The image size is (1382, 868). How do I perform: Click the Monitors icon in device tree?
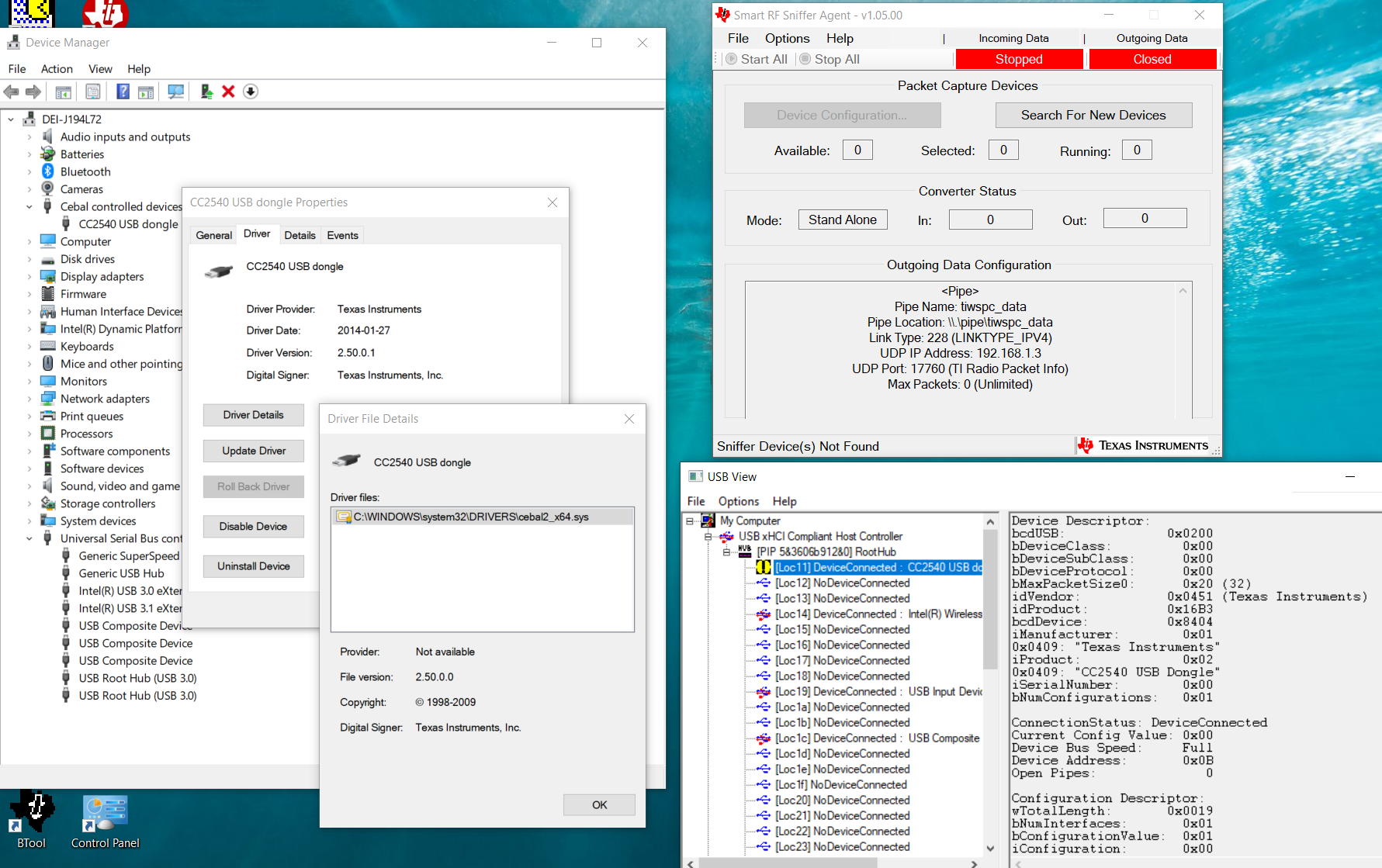click(x=48, y=381)
